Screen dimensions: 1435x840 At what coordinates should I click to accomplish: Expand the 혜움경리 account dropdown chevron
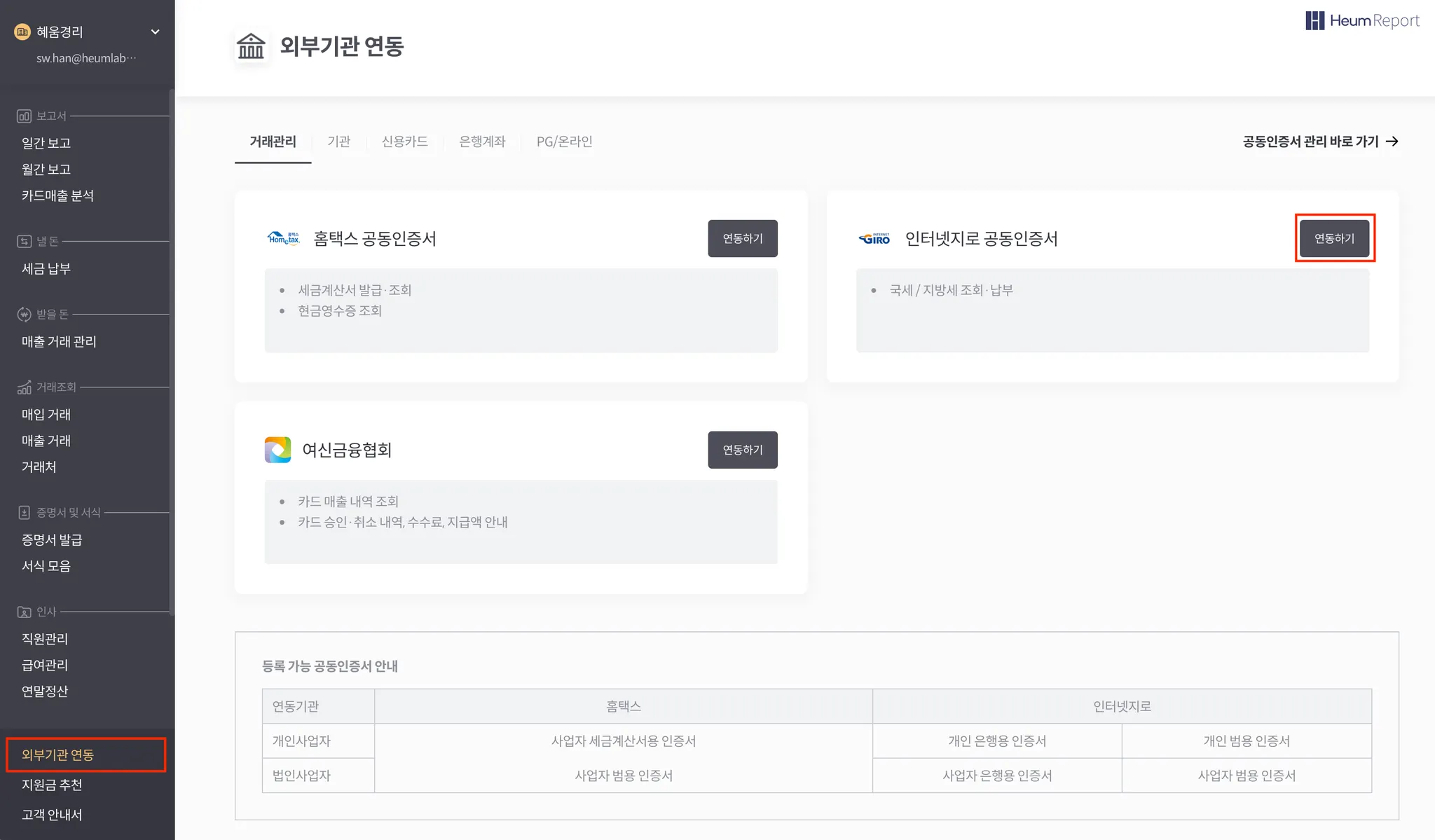pos(156,32)
